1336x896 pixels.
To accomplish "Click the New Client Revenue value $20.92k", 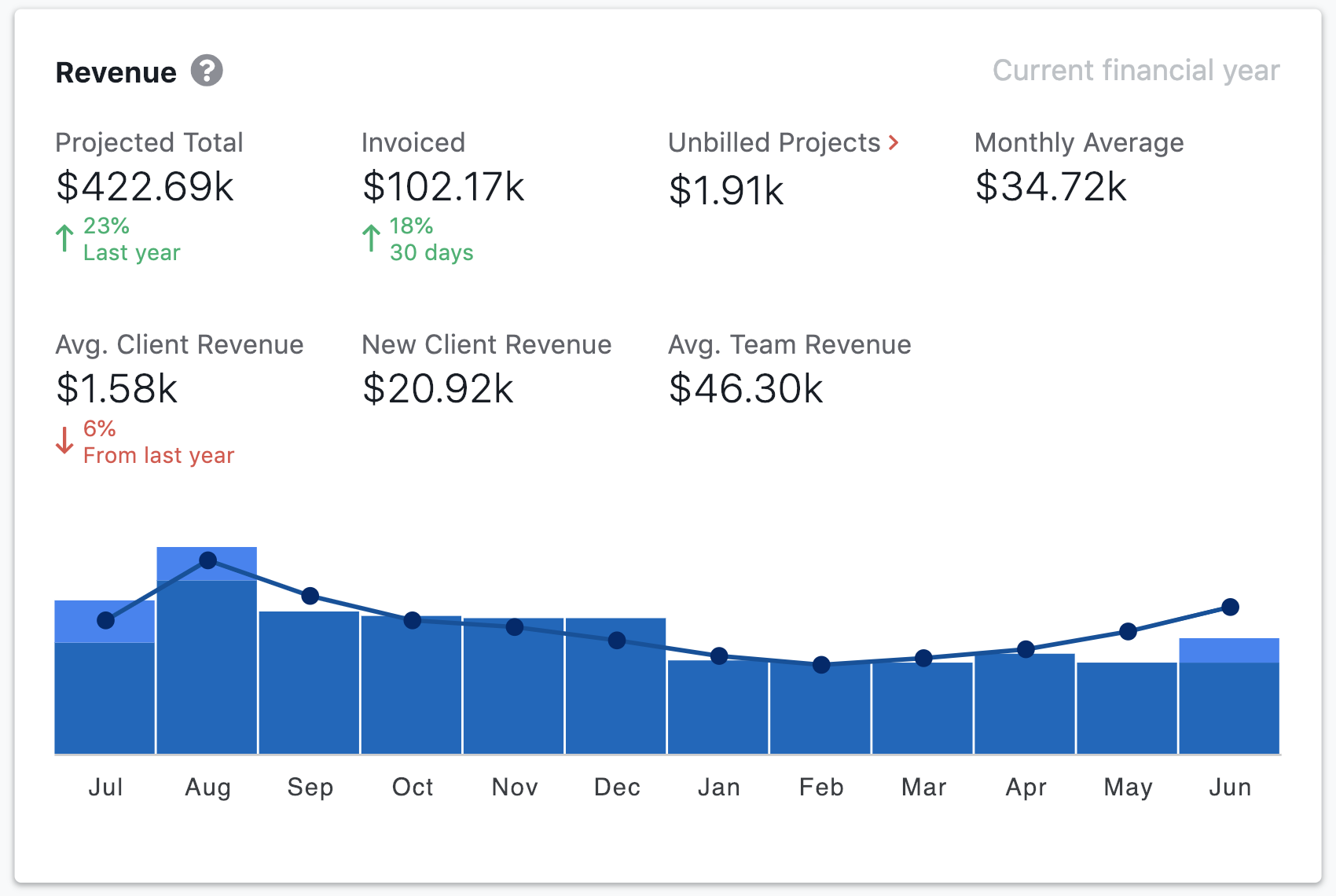I will [438, 389].
